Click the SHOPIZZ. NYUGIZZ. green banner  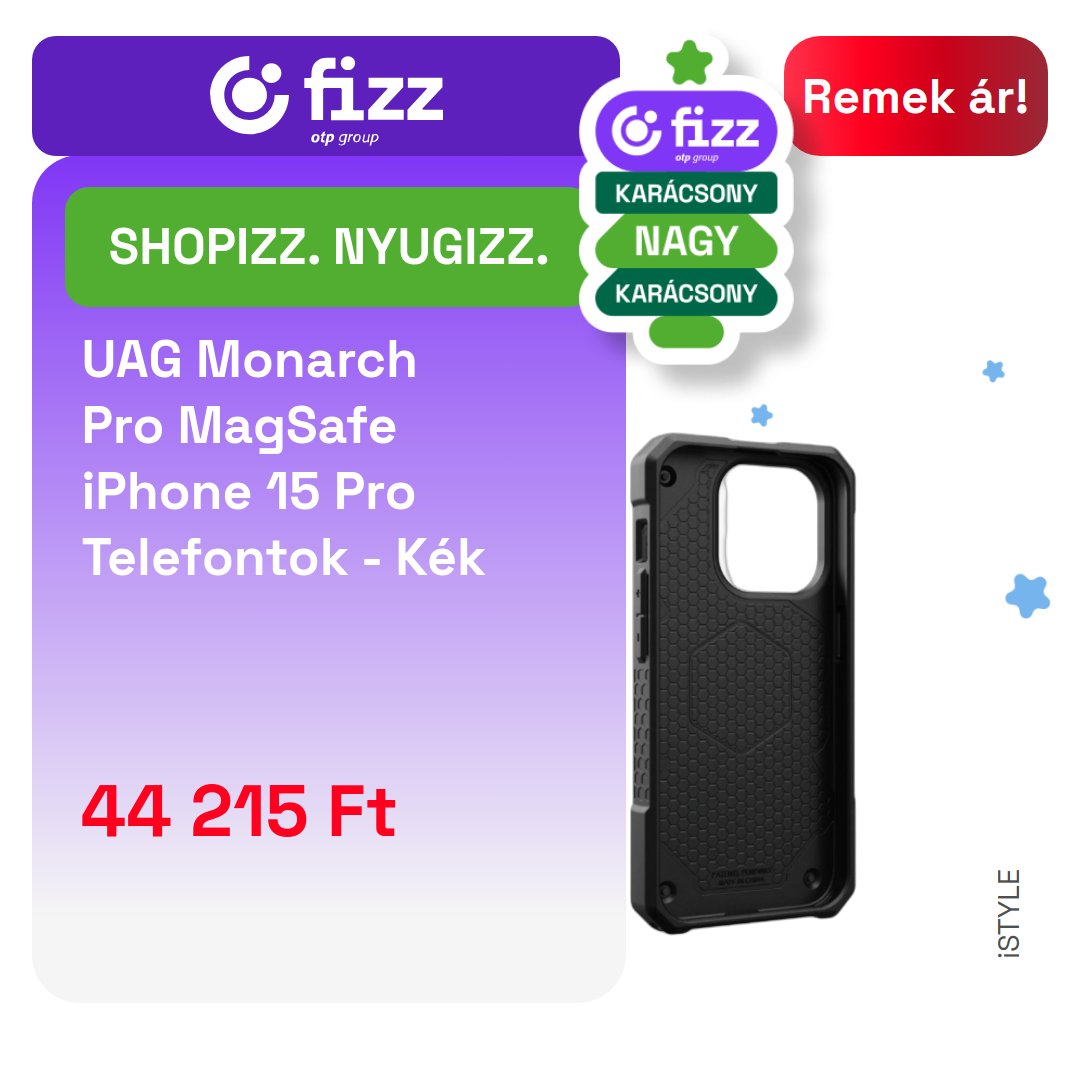(326, 247)
